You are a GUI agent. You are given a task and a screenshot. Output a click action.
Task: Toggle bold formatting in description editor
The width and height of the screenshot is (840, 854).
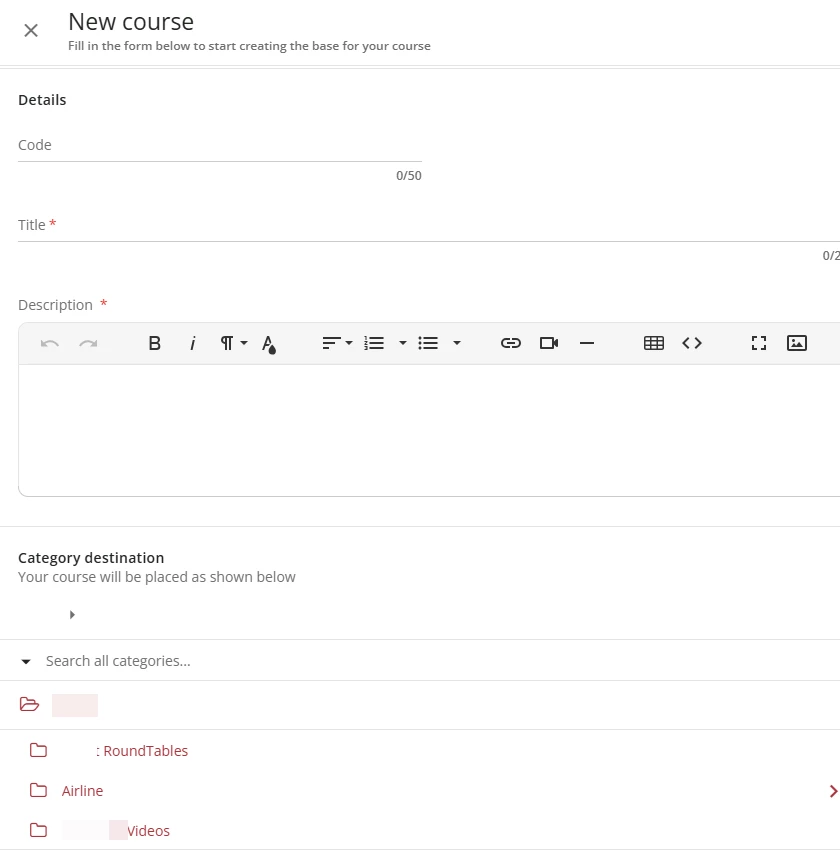tap(155, 343)
